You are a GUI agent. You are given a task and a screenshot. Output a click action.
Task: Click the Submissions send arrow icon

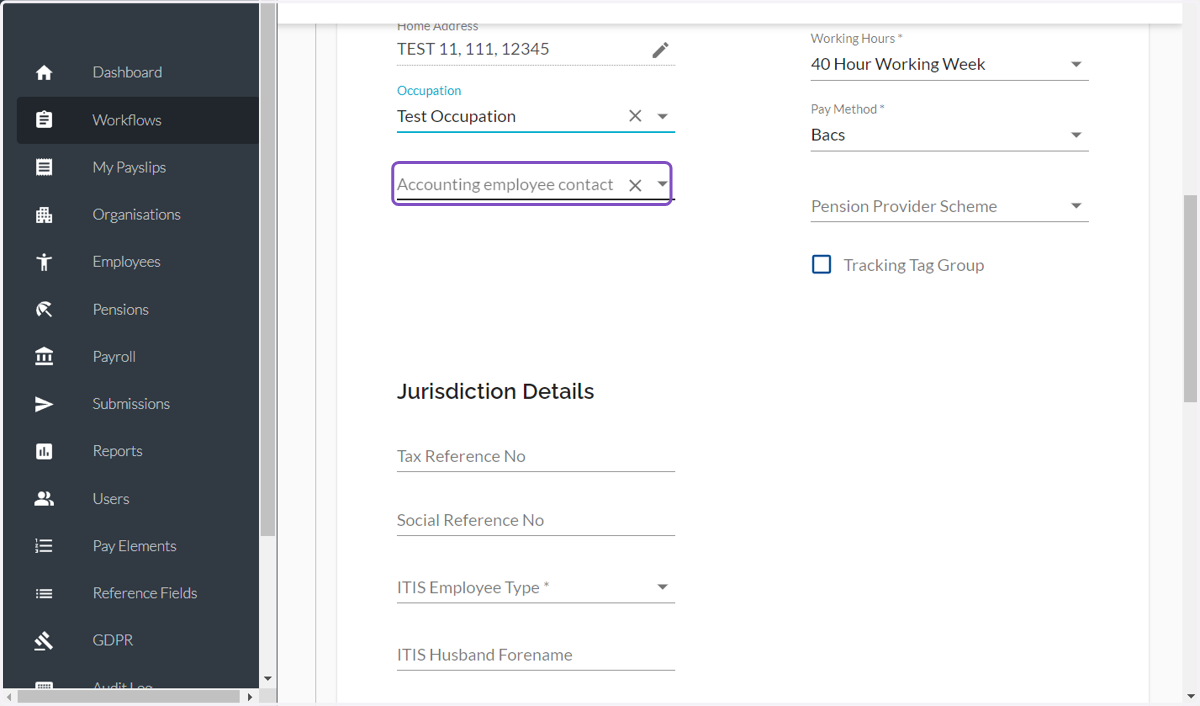[x=44, y=404]
